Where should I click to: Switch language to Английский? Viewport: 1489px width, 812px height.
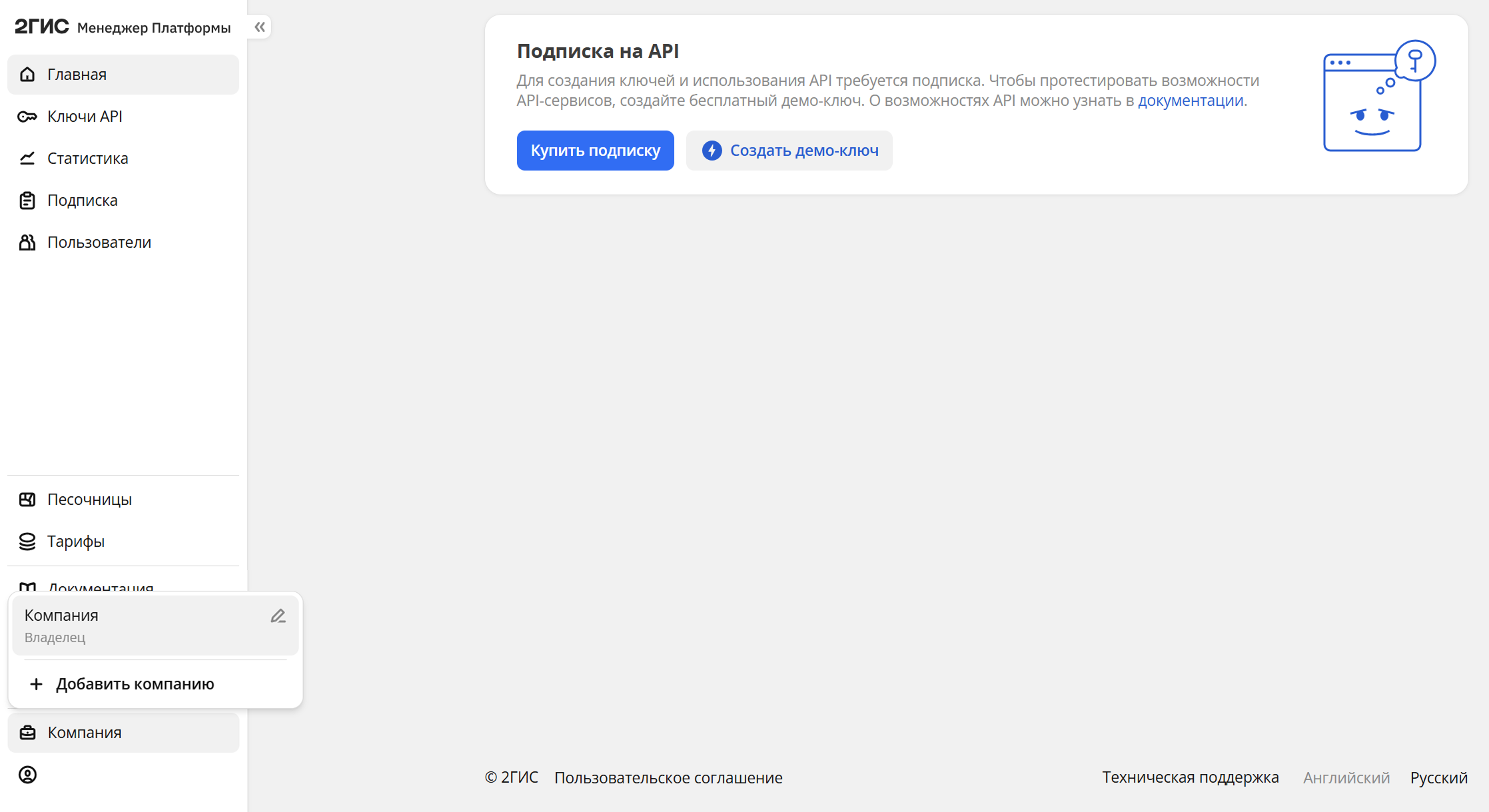coord(1346,777)
